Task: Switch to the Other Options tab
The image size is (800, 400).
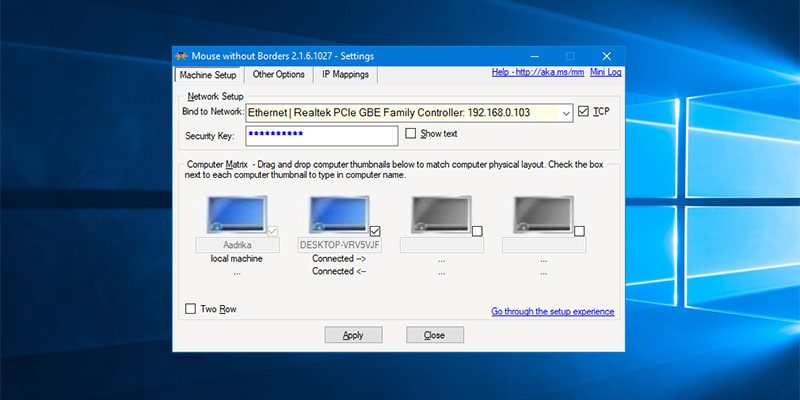Action: tap(279, 75)
